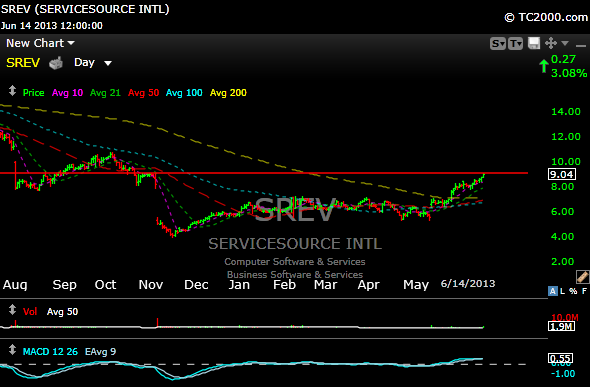Image resolution: width=590 pixels, height=387 pixels.
Task: Select the Avg 50 legend in the price pane
Action: [143, 93]
